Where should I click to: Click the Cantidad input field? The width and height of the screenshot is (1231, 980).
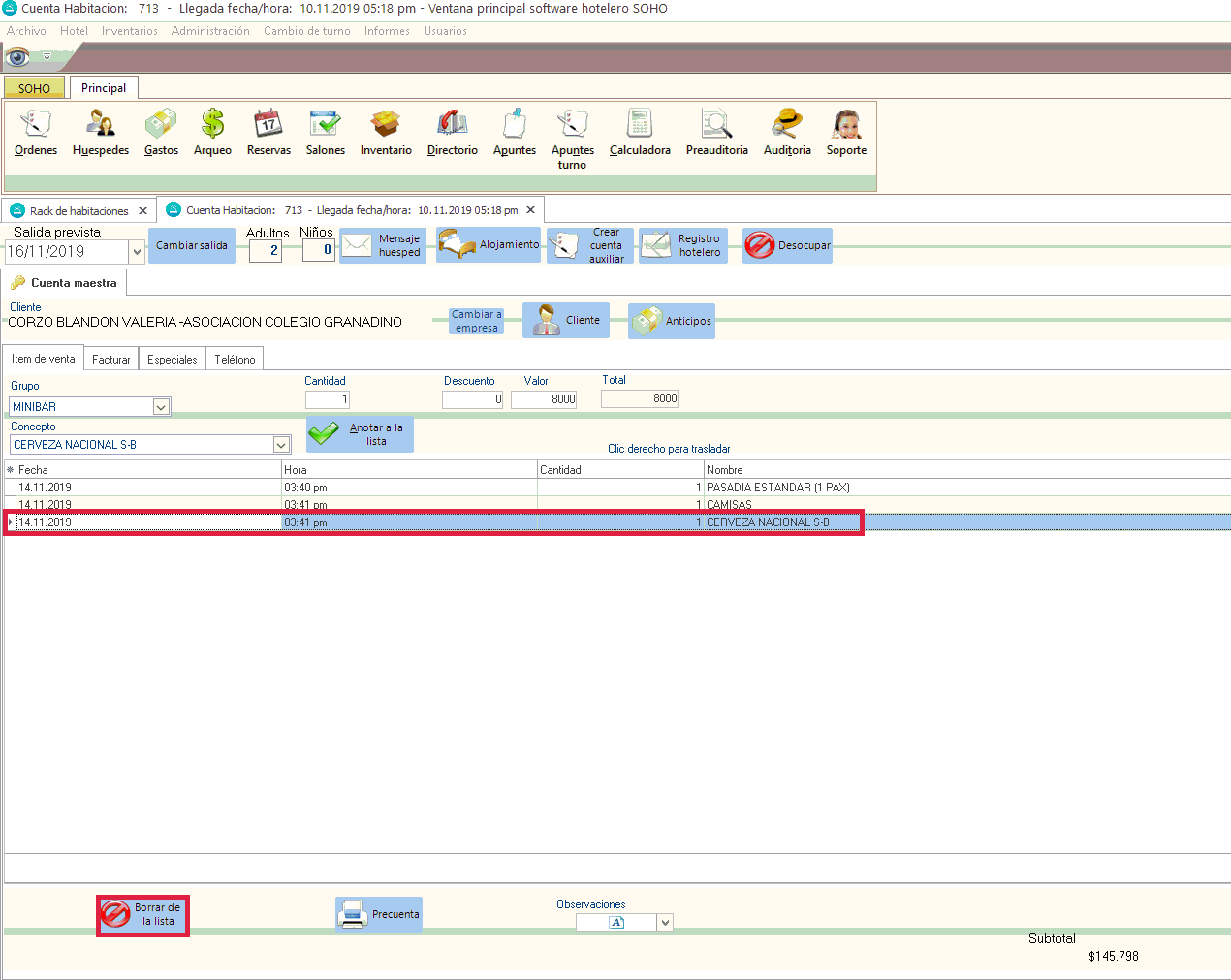pyautogui.click(x=328, y=399)
